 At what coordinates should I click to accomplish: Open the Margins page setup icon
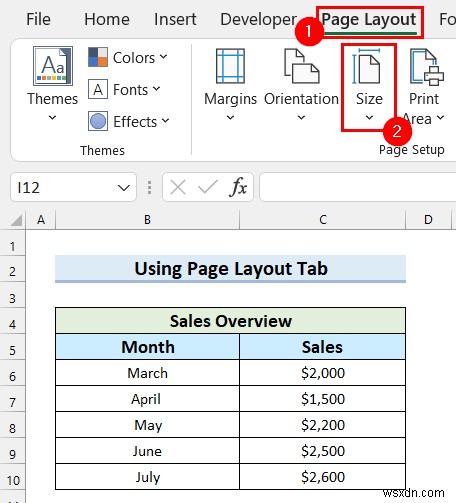tap(230, 66)
